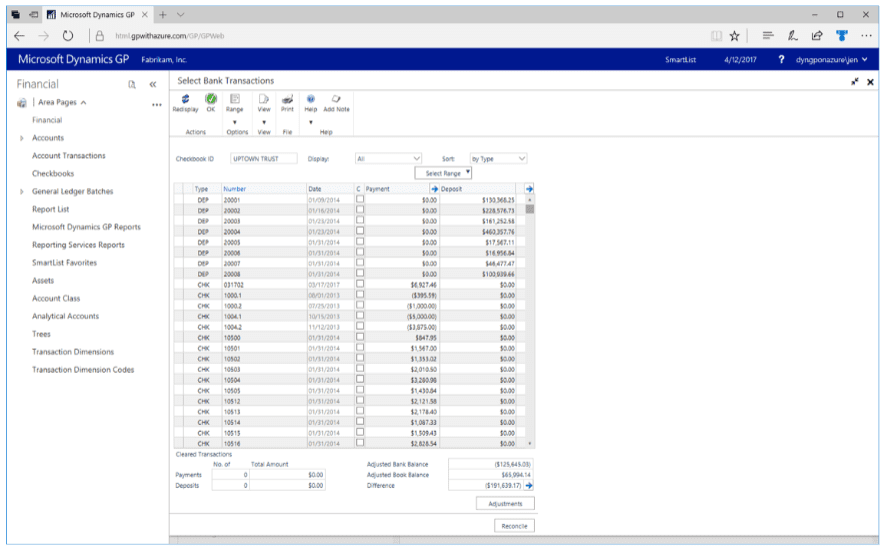Expand General Ledger Batches tree arrow

[21, 191]
